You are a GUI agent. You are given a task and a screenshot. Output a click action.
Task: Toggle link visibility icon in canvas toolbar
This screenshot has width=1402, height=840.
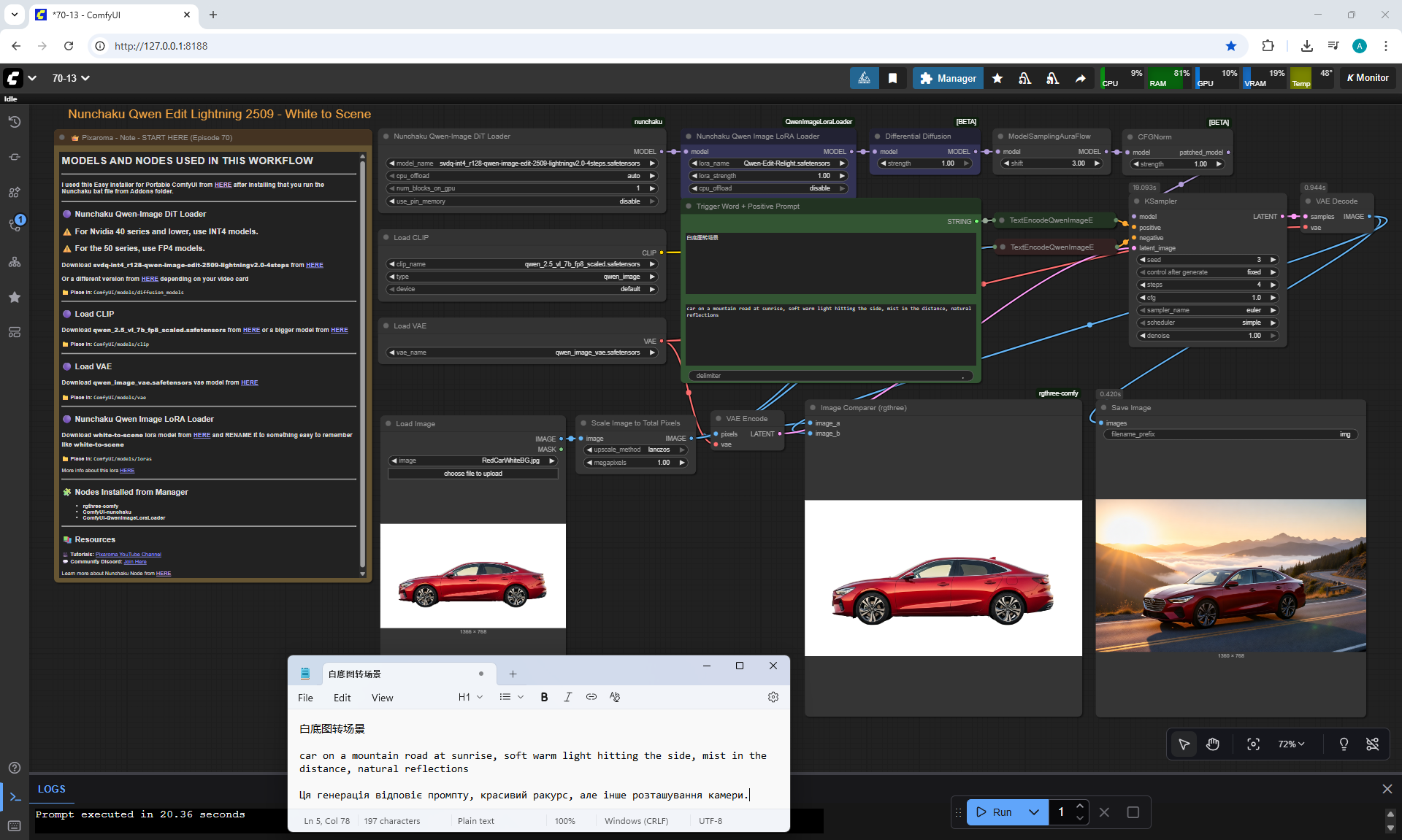point(1372,744)
